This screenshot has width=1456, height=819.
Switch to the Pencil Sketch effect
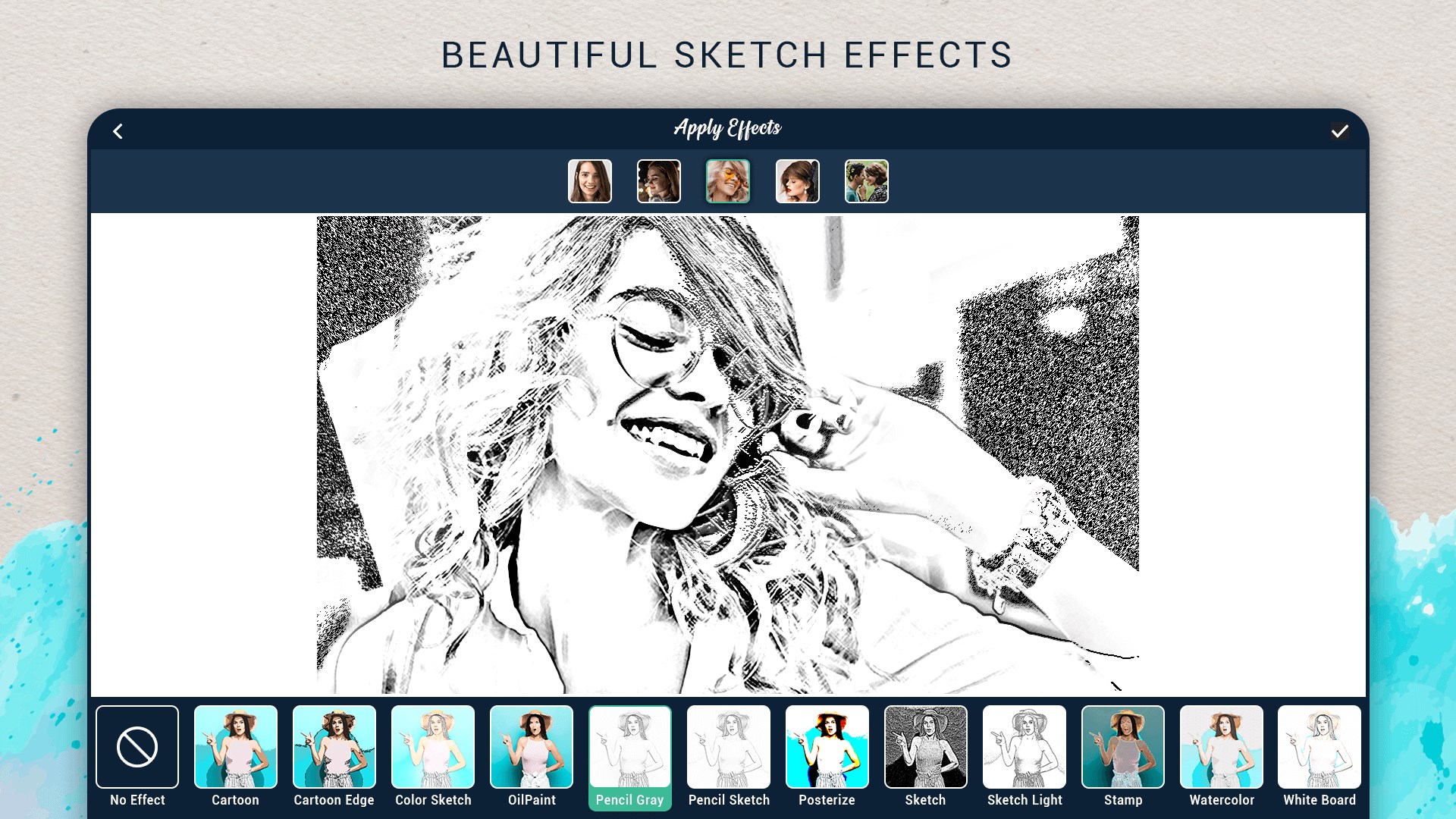(x=729, y=748)
